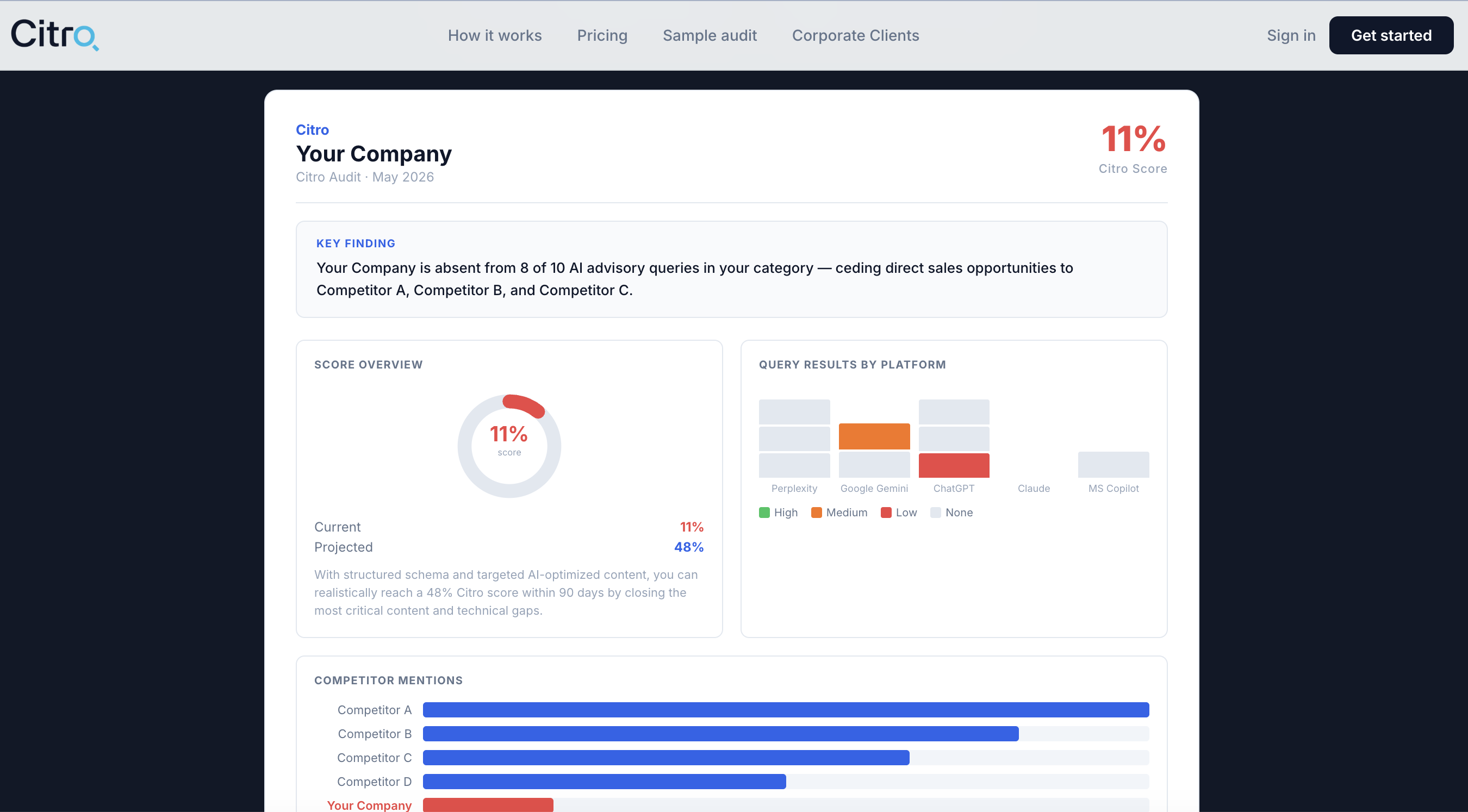Click the Projected row label
The image size is (1468, 812).
(343, 547)
